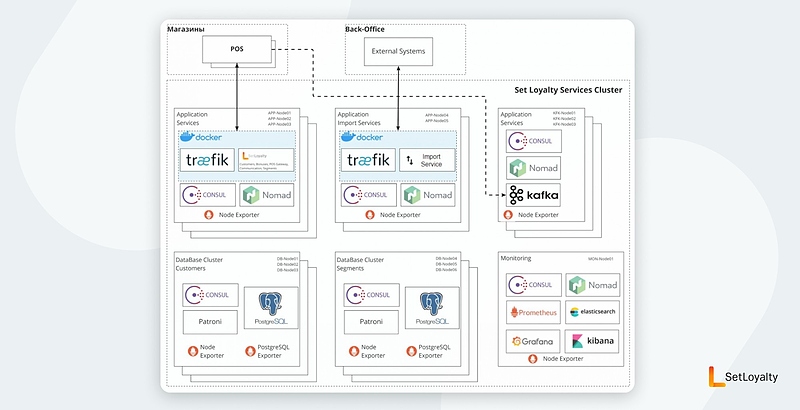Click the Kibana logo
Screen dimensions: 800x410
(592, 342)
